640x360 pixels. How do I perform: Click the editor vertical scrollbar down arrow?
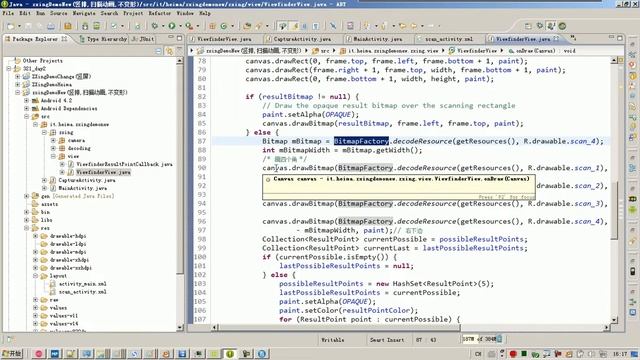[x=614, y=320]
